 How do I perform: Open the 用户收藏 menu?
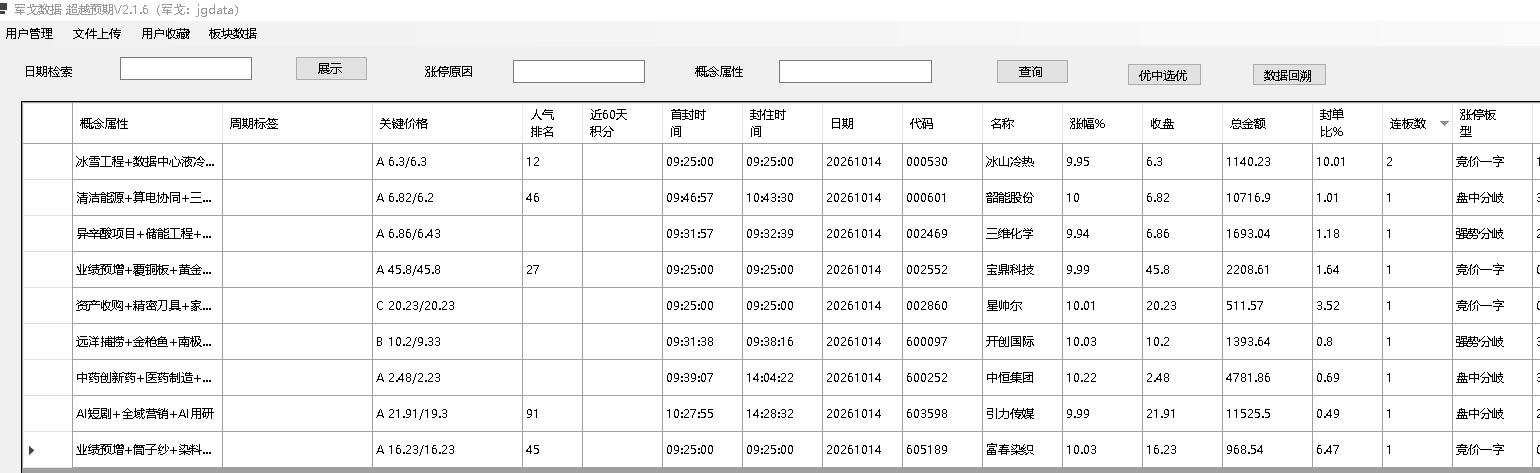point(165,34)
